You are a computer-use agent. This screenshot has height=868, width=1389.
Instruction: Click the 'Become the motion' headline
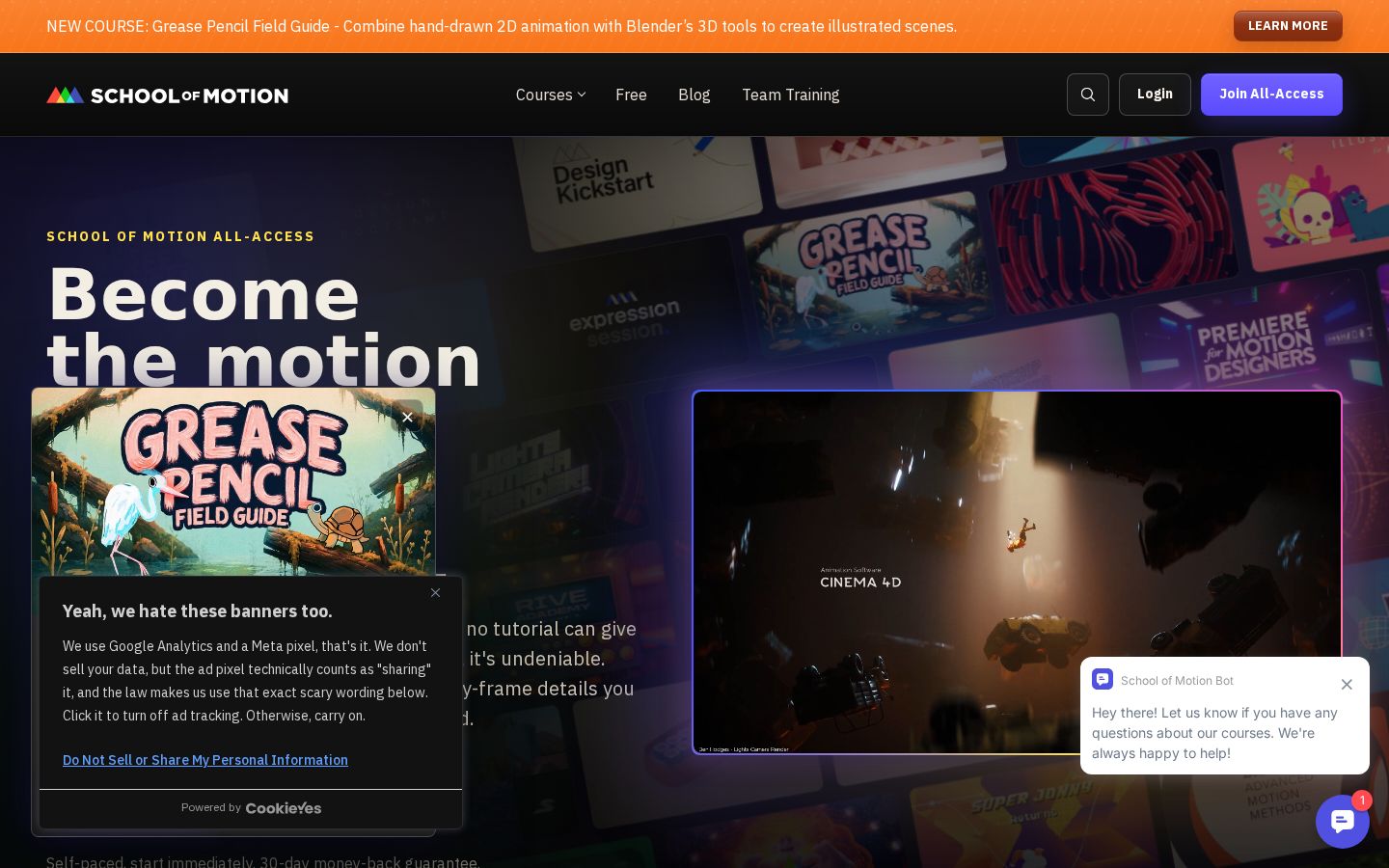click(x=263, y=326)
